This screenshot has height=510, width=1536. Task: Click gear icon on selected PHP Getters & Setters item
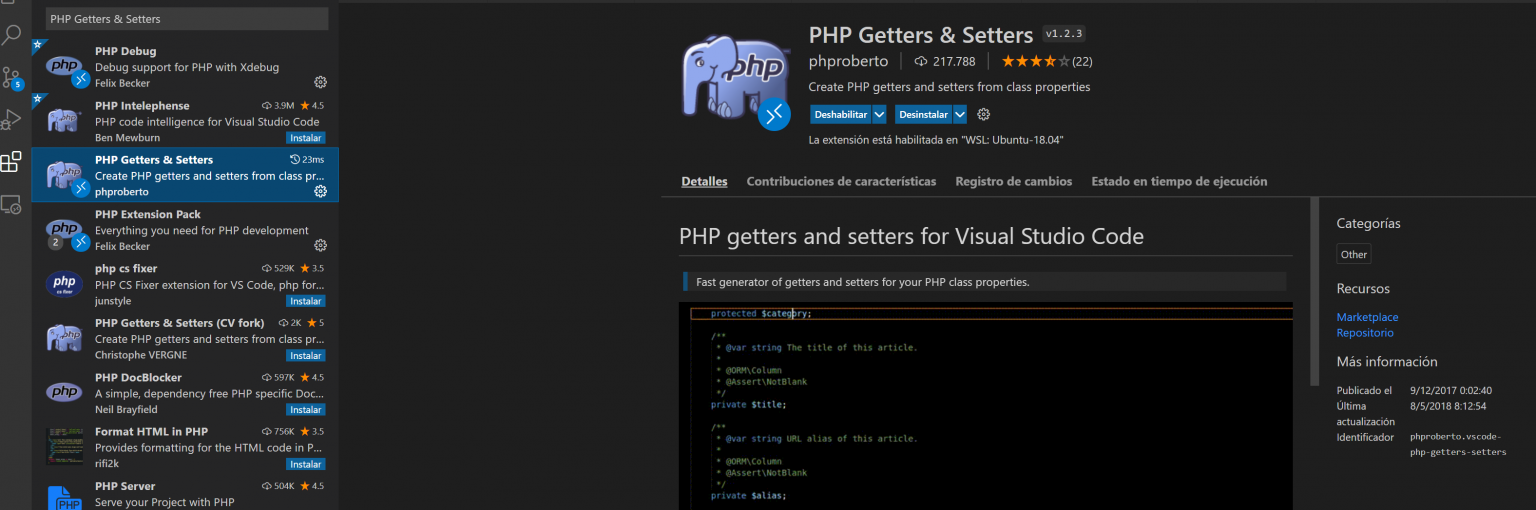click(321, 191)
